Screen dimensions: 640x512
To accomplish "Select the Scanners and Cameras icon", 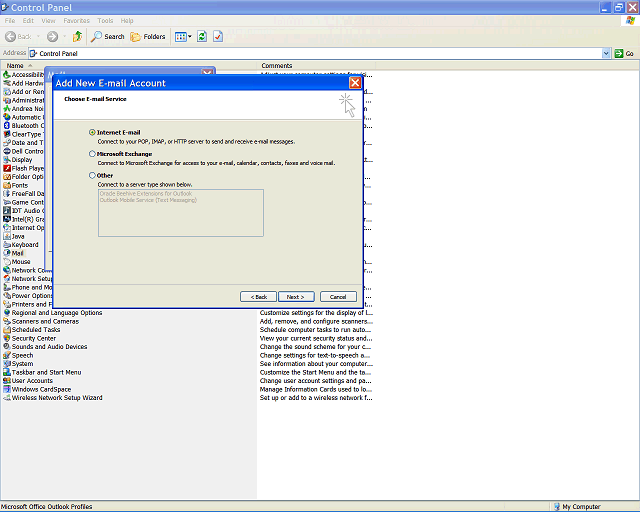I will pos(7,321).
